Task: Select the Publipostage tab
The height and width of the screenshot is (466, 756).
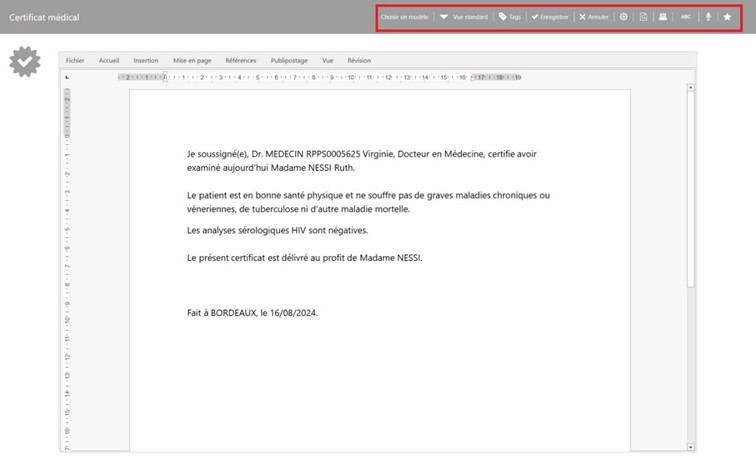Action: click(x=290, y=60)
